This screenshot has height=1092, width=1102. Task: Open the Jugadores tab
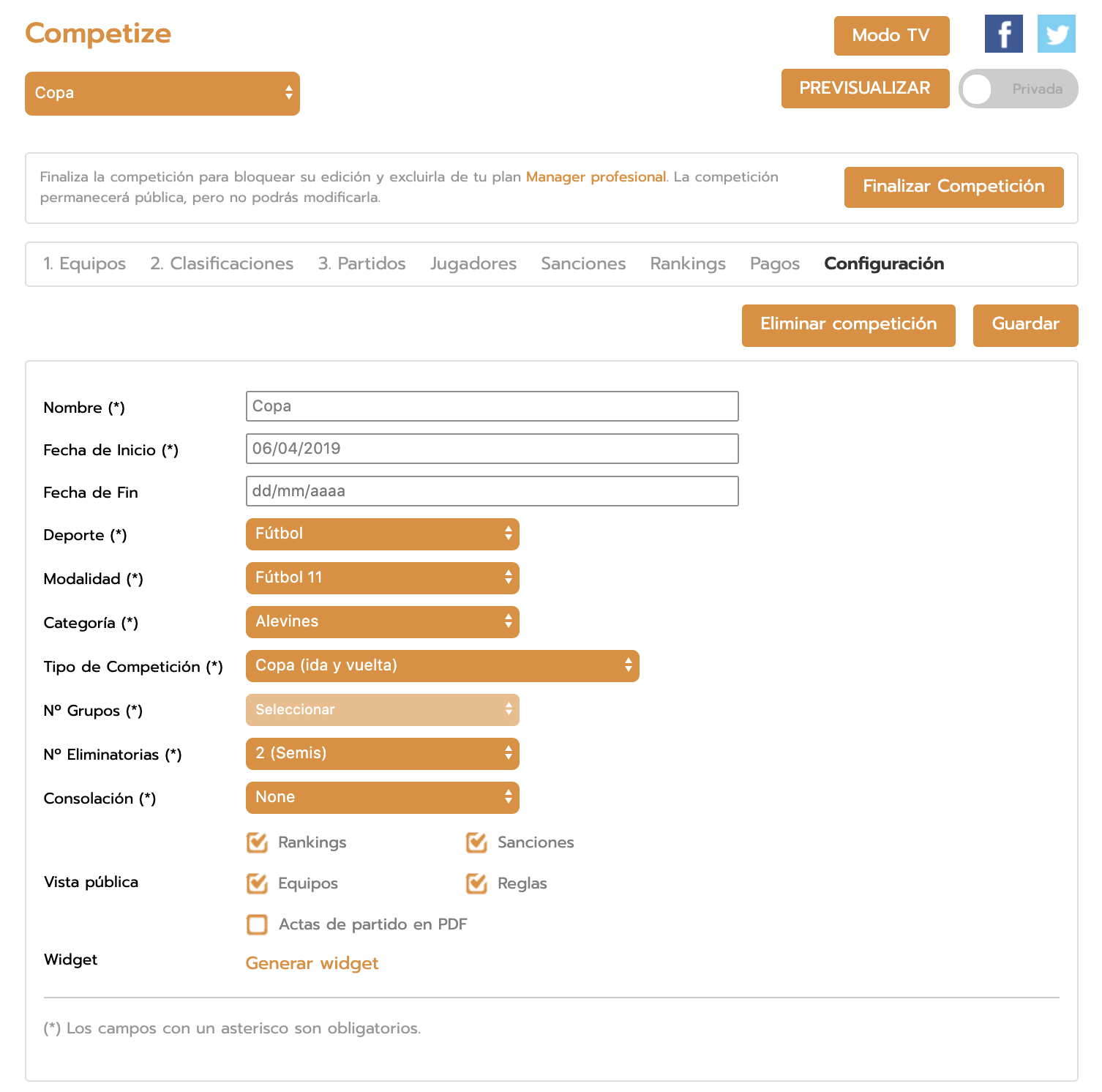pyautogui.click(x=473, y=263)
